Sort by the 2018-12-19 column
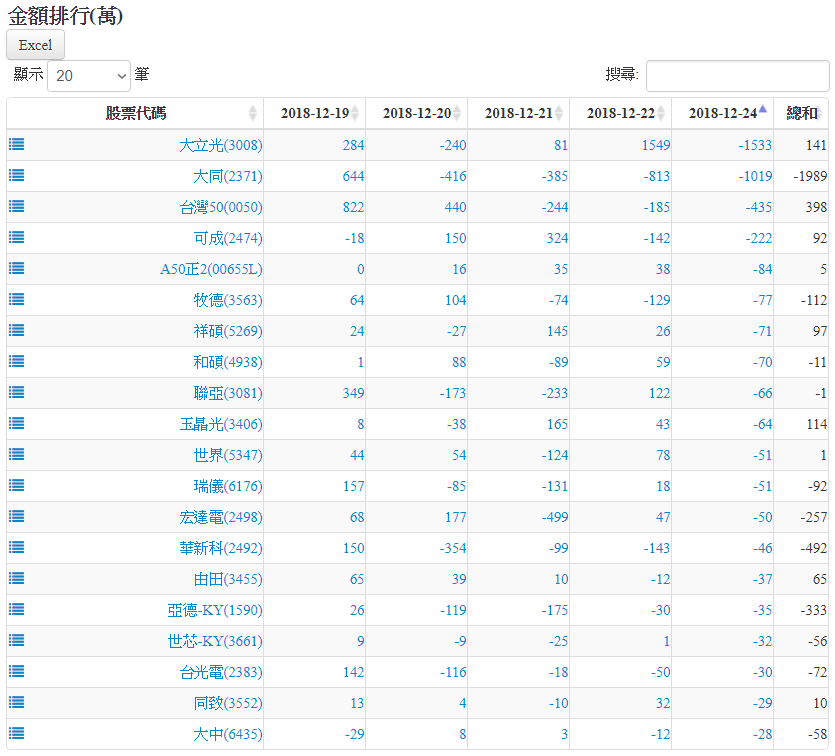This screenshot has width=835, height=756. pos(314,113)
